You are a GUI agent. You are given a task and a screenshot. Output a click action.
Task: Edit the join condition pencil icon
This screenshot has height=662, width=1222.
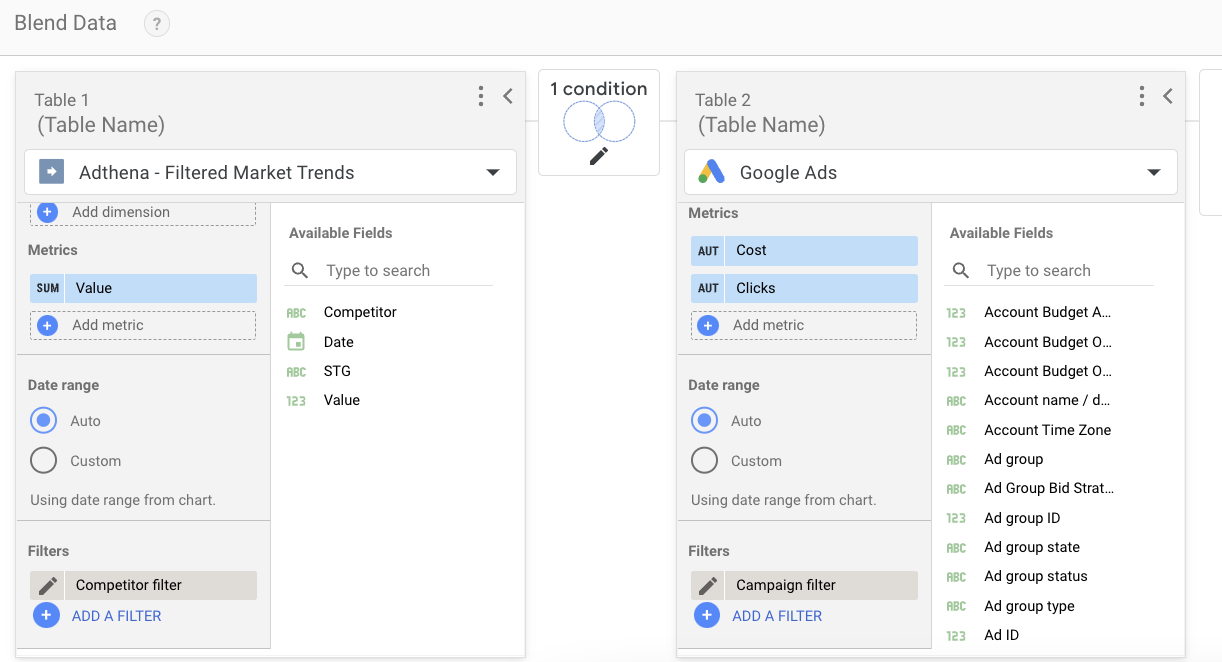[599, 156]
